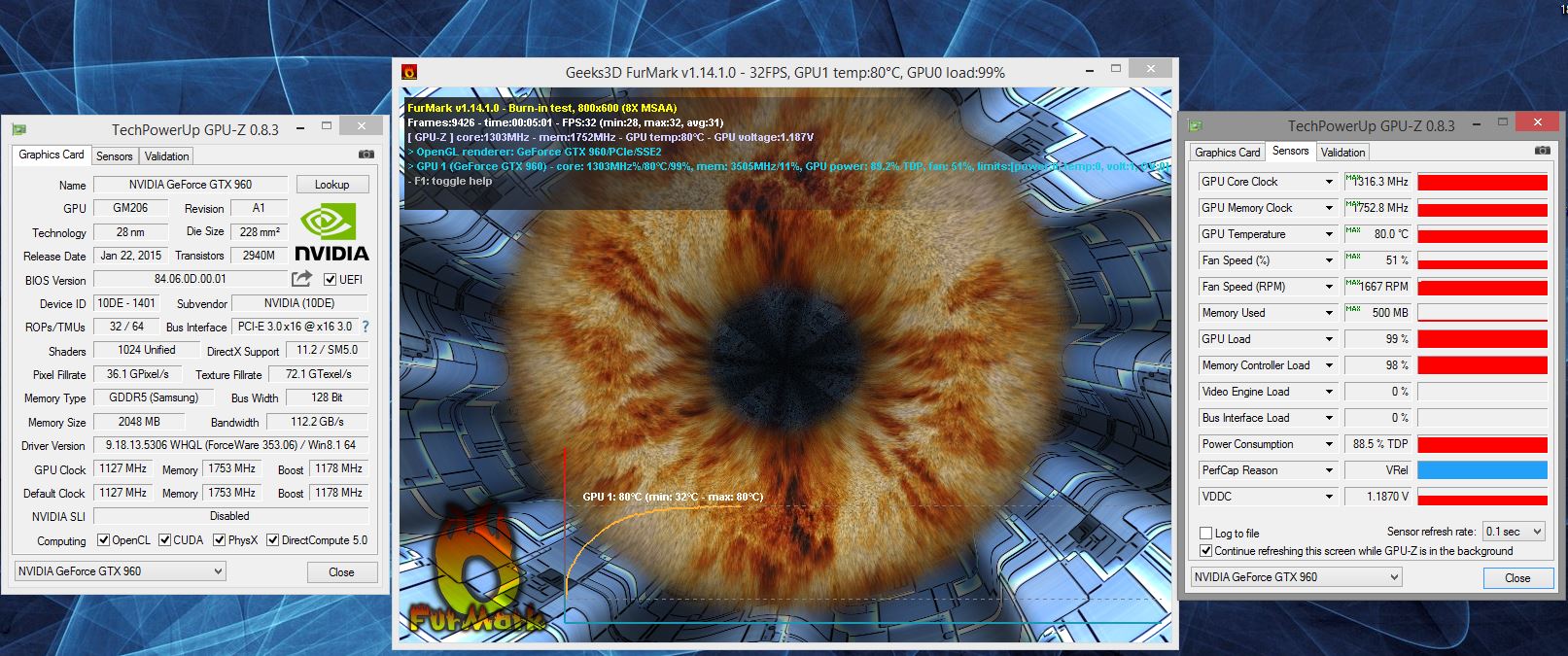Click the Bus Interface question mark help icon

366,327
